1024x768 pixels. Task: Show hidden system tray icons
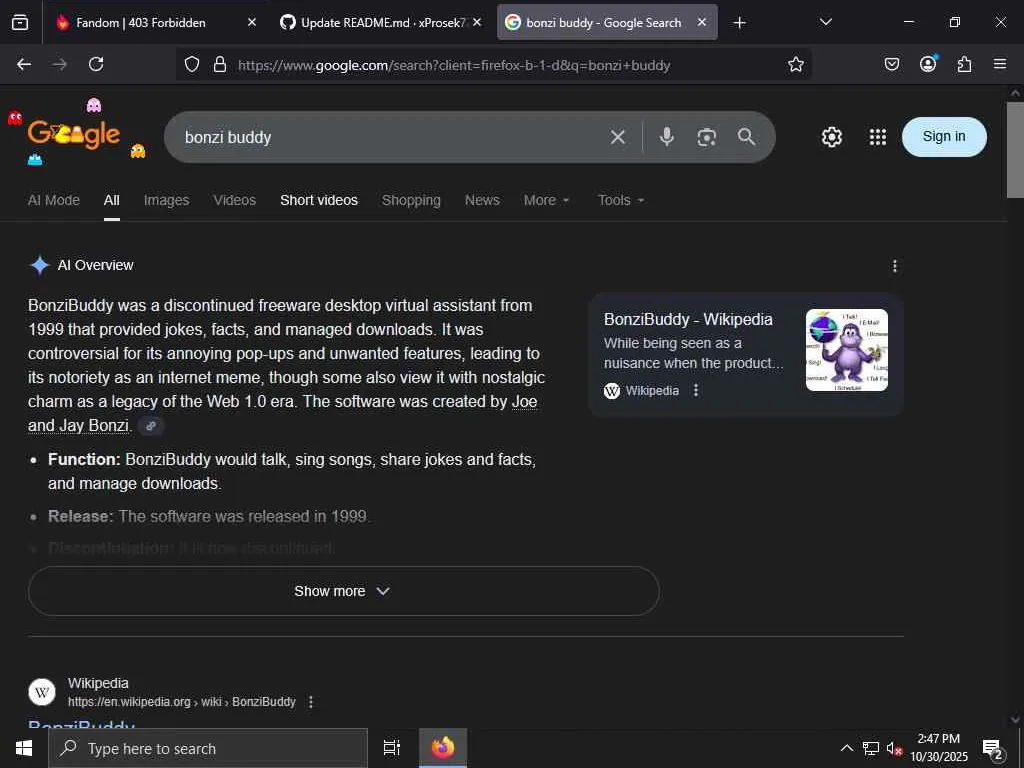[846, 748]
